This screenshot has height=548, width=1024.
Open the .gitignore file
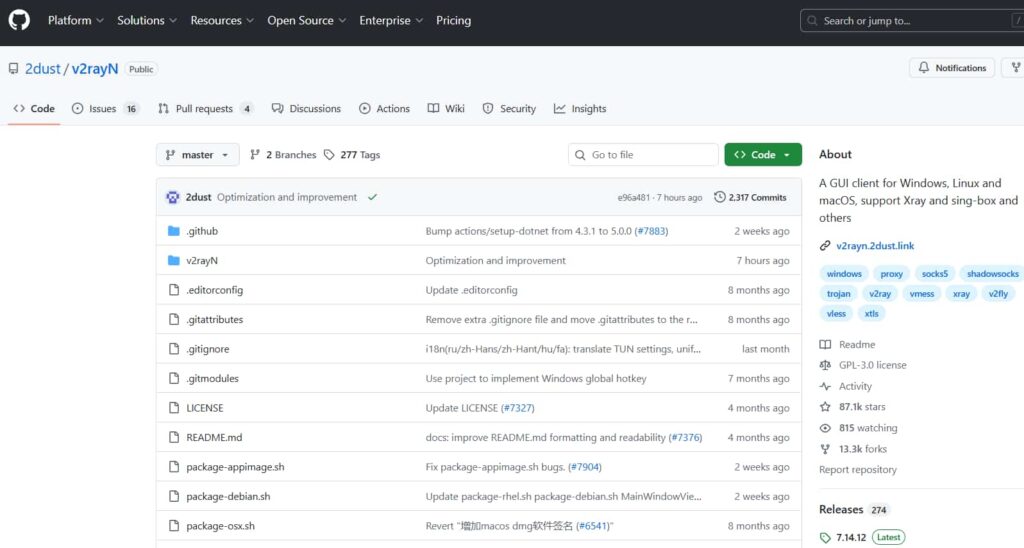point(208,349)
